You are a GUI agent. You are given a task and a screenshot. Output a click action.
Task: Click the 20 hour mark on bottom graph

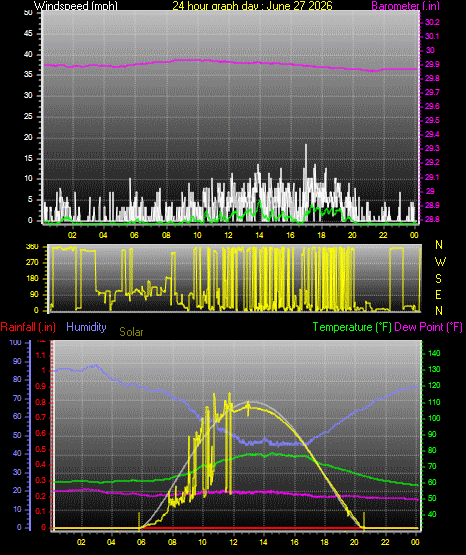tap(354, 542)
